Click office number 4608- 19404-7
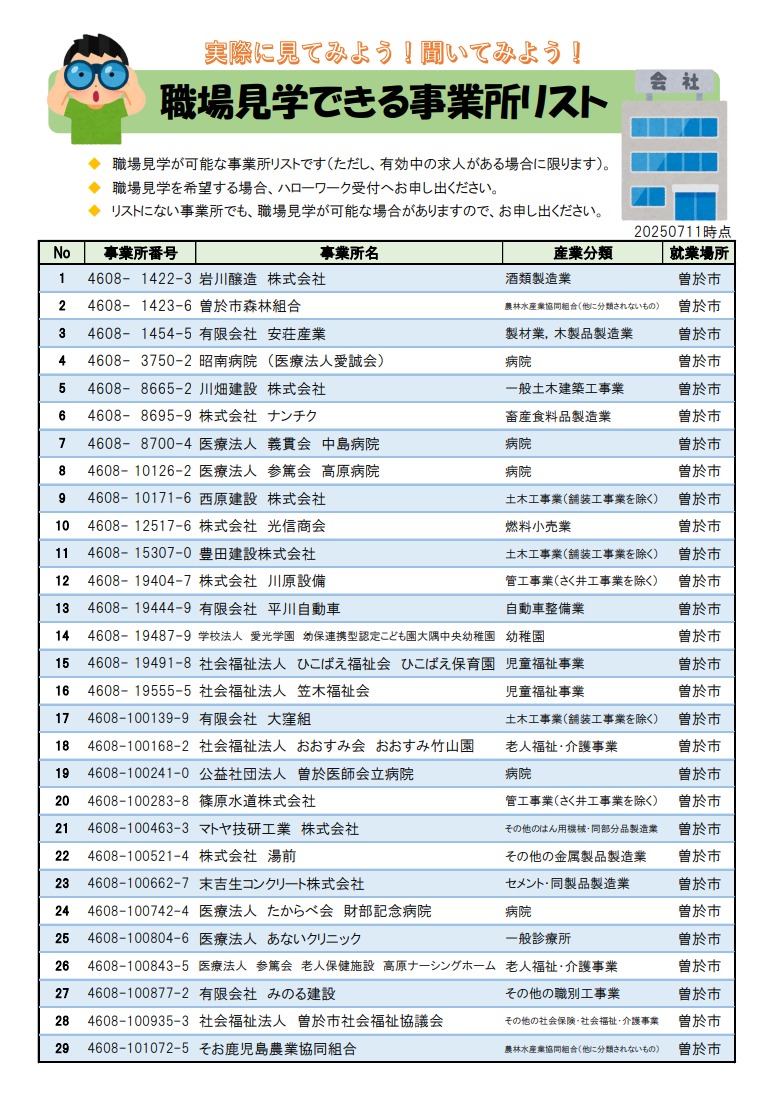The height and width of the screenshot is (1099, 774). point(140,581)
